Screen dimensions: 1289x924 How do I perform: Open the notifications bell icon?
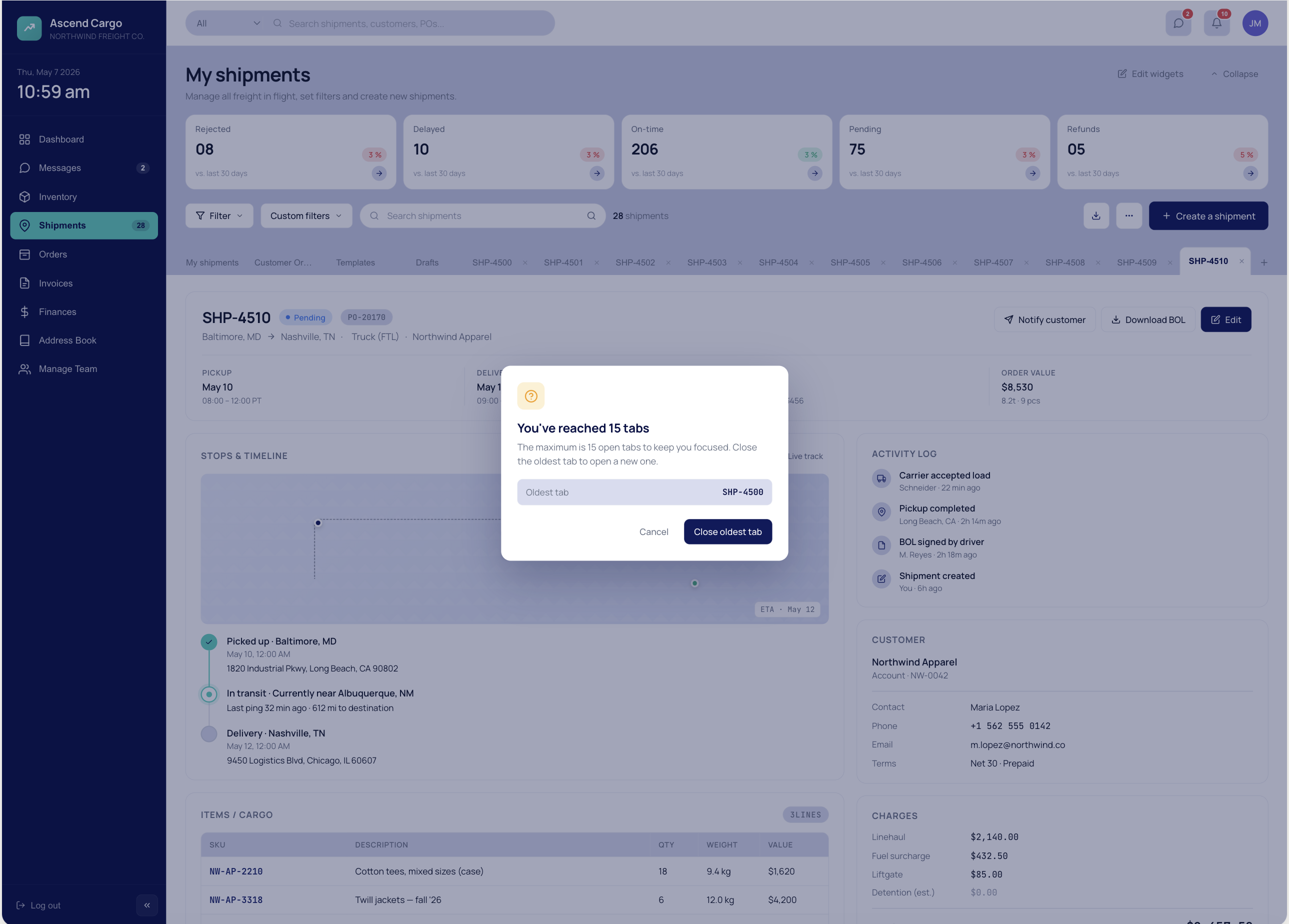[x=1216, y=23]
